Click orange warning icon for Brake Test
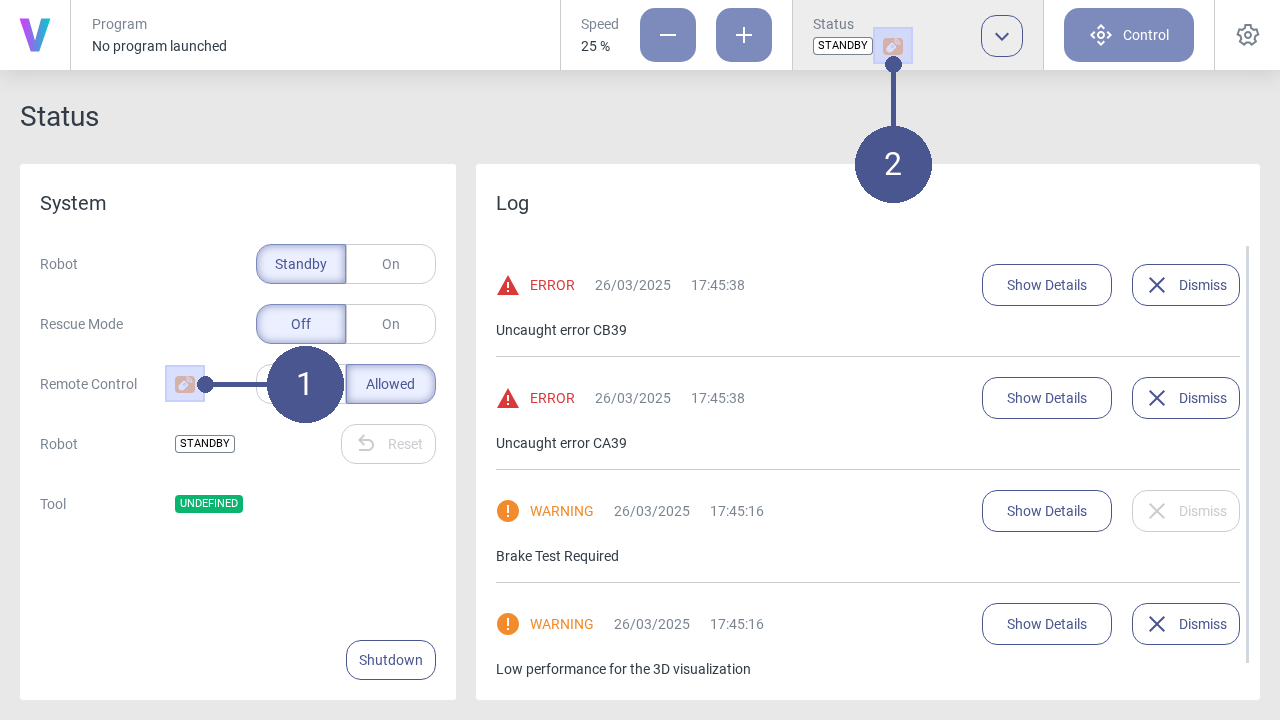The image size is (1280, 720). point(508,511)
